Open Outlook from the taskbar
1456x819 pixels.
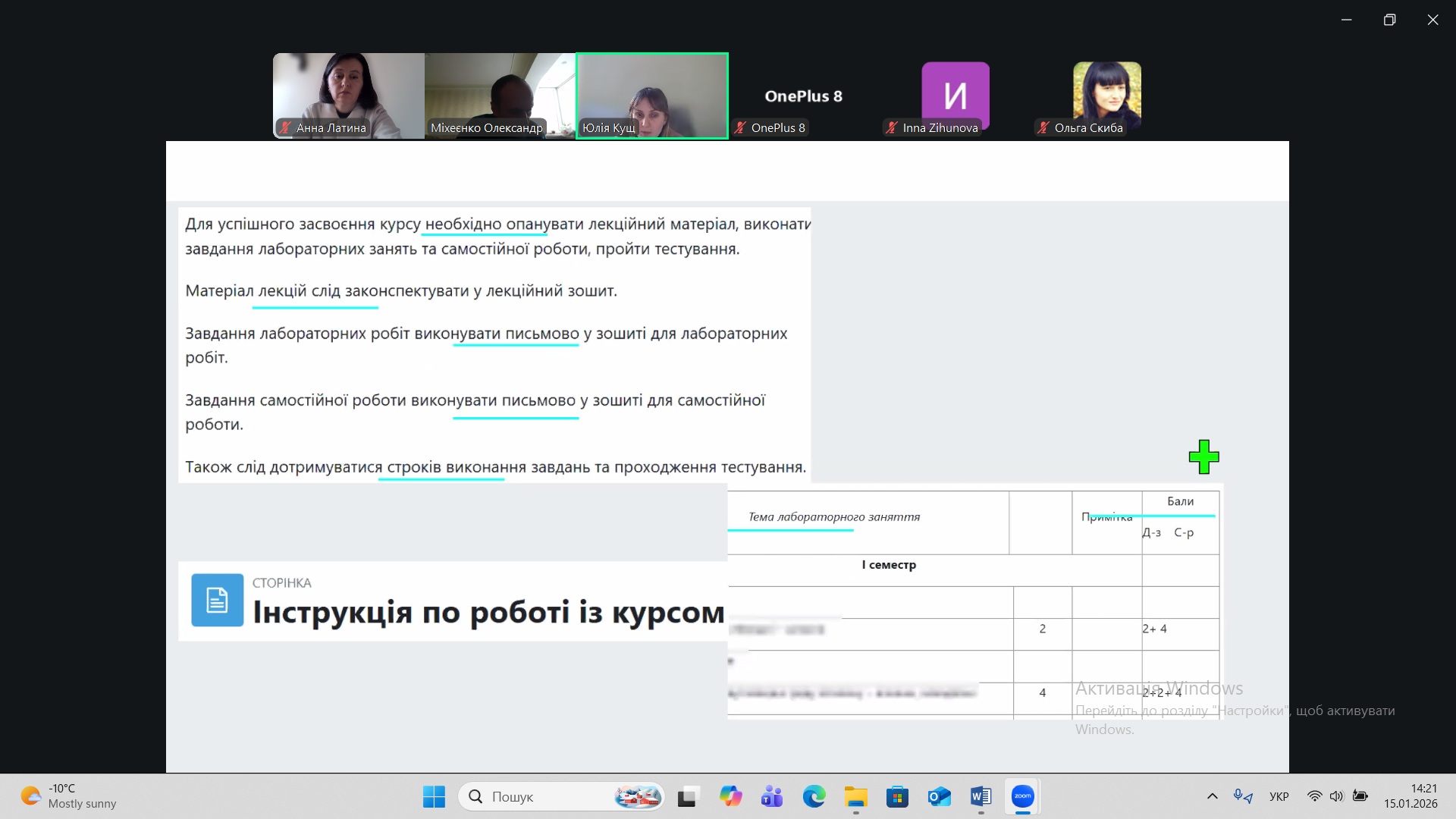[939, 796]
